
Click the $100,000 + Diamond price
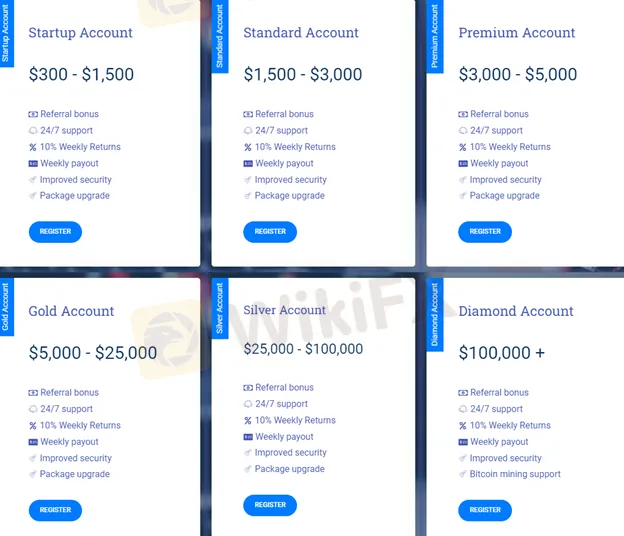[x=502, y=353]
